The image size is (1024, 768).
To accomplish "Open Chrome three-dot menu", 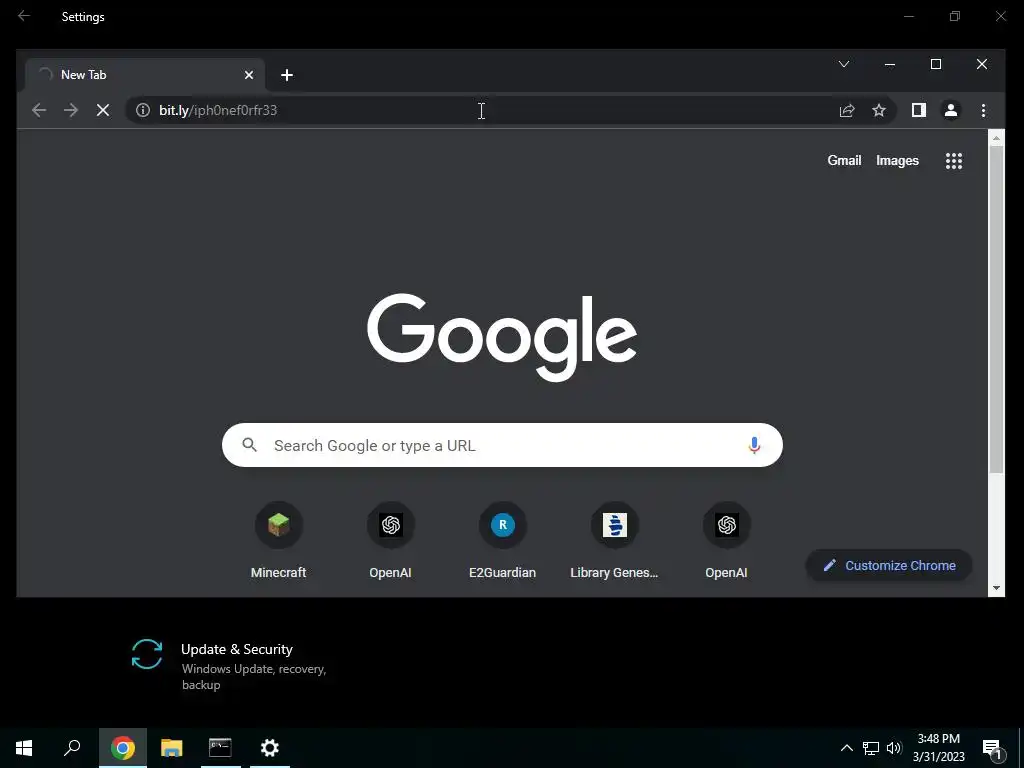I will pyautogui.click(x=984, y=110).
